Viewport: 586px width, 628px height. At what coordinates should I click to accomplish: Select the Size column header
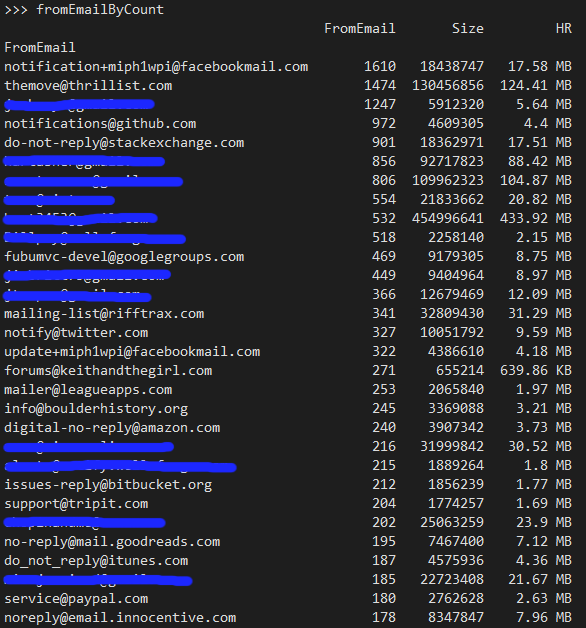[x=467, y=28]
